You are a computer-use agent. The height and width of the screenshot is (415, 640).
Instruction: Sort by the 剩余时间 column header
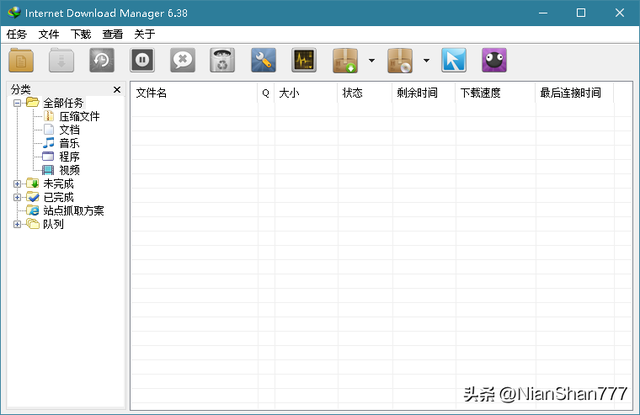tap(423, 93)
